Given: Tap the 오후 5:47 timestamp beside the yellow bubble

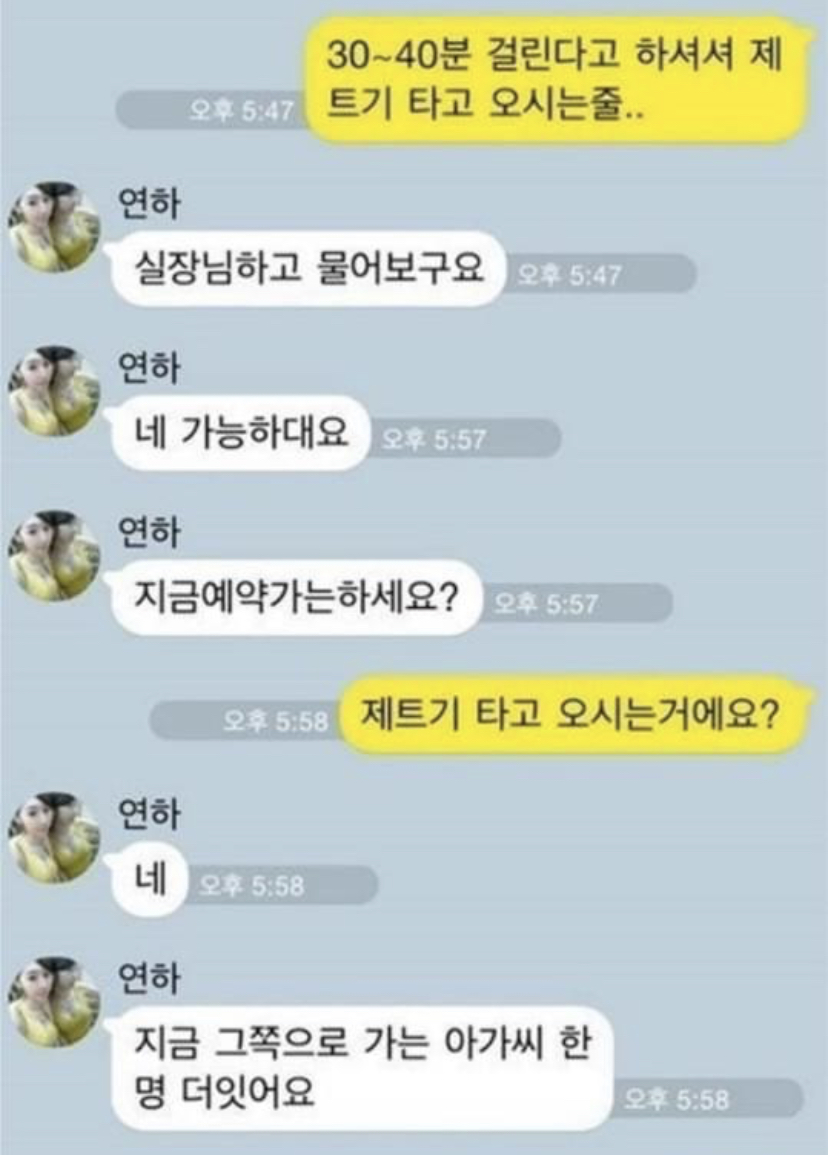Looking at the screenshot, I should click(x=241, y=111).
